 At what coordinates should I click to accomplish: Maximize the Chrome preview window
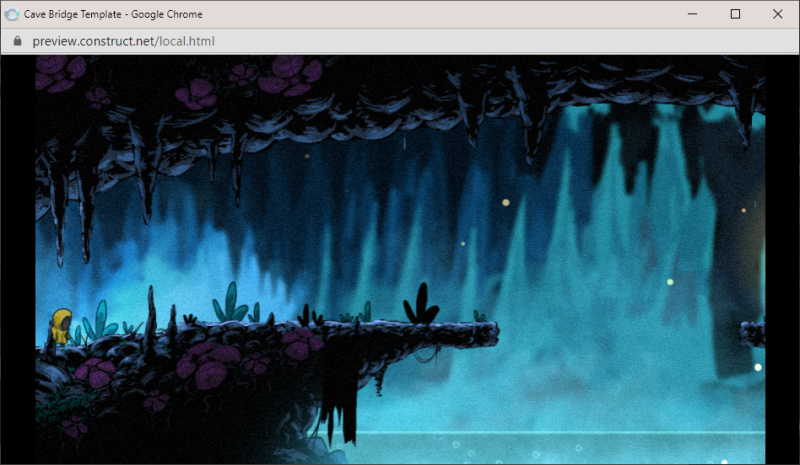[x=735, y=14]
